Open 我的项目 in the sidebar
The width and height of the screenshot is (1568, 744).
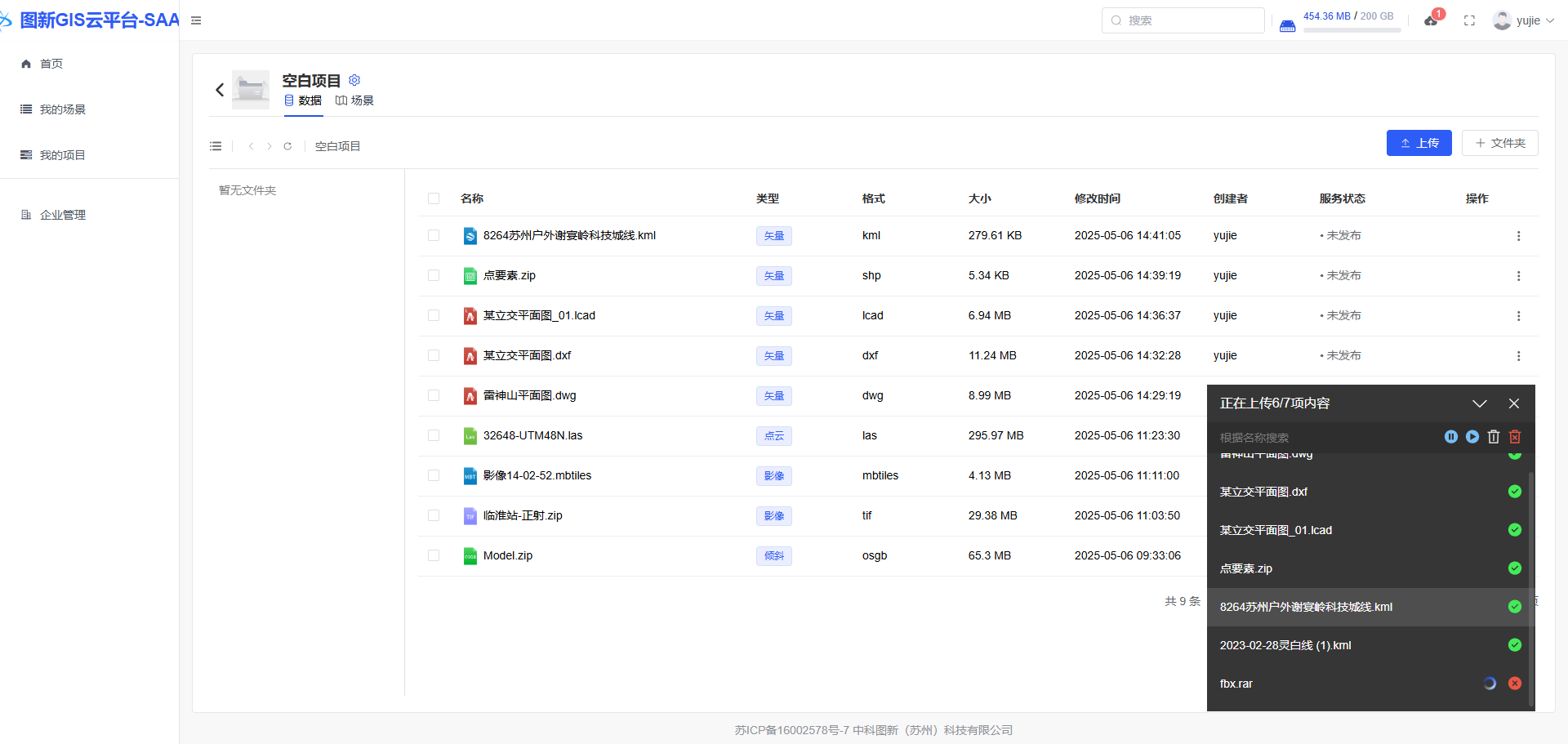(62, 155)
